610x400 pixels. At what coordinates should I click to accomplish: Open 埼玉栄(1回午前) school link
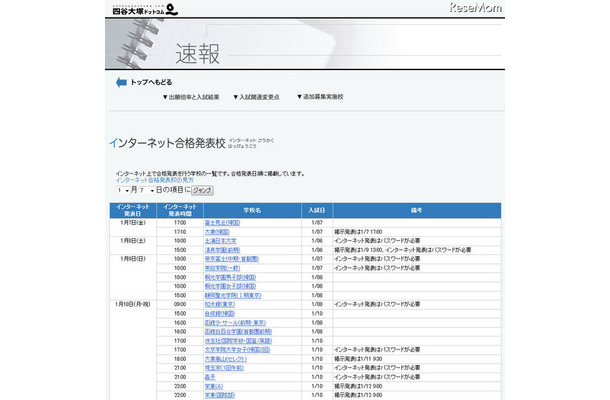click(225, 367)
